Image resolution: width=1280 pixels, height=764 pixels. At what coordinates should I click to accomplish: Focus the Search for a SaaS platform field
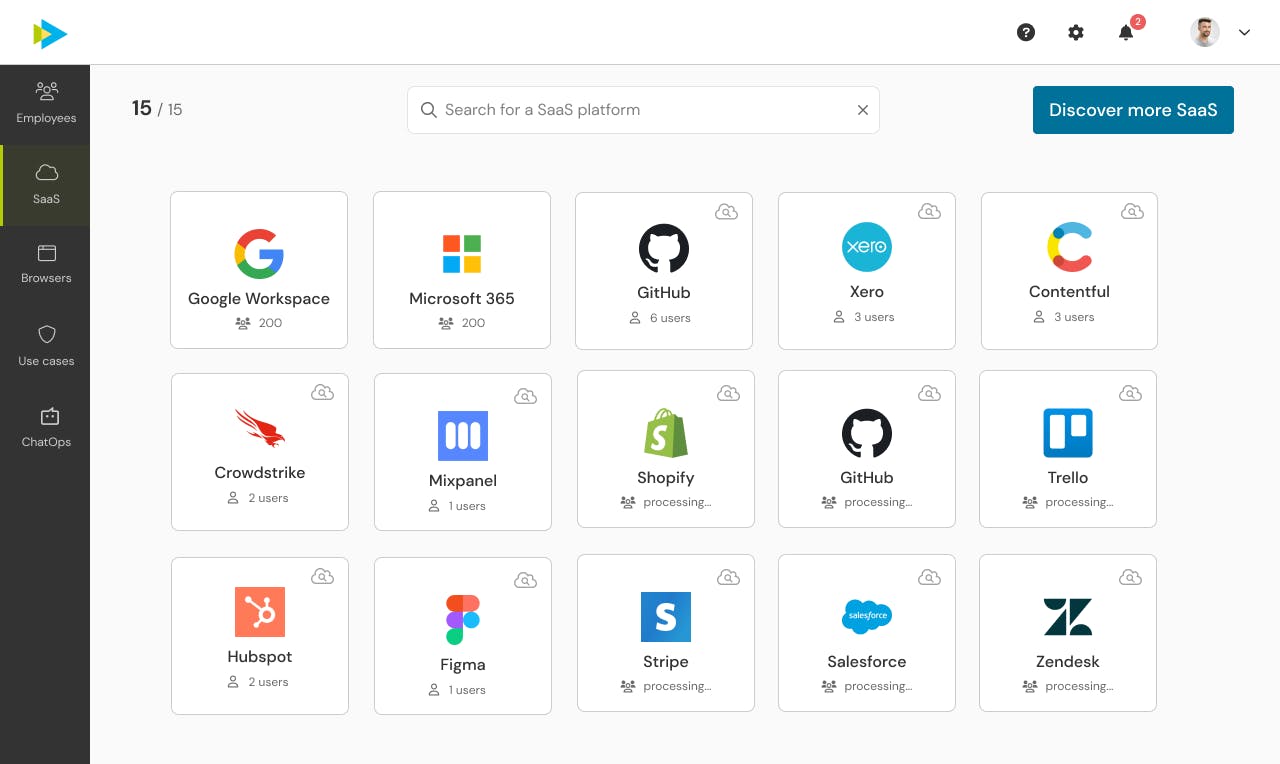640,110
